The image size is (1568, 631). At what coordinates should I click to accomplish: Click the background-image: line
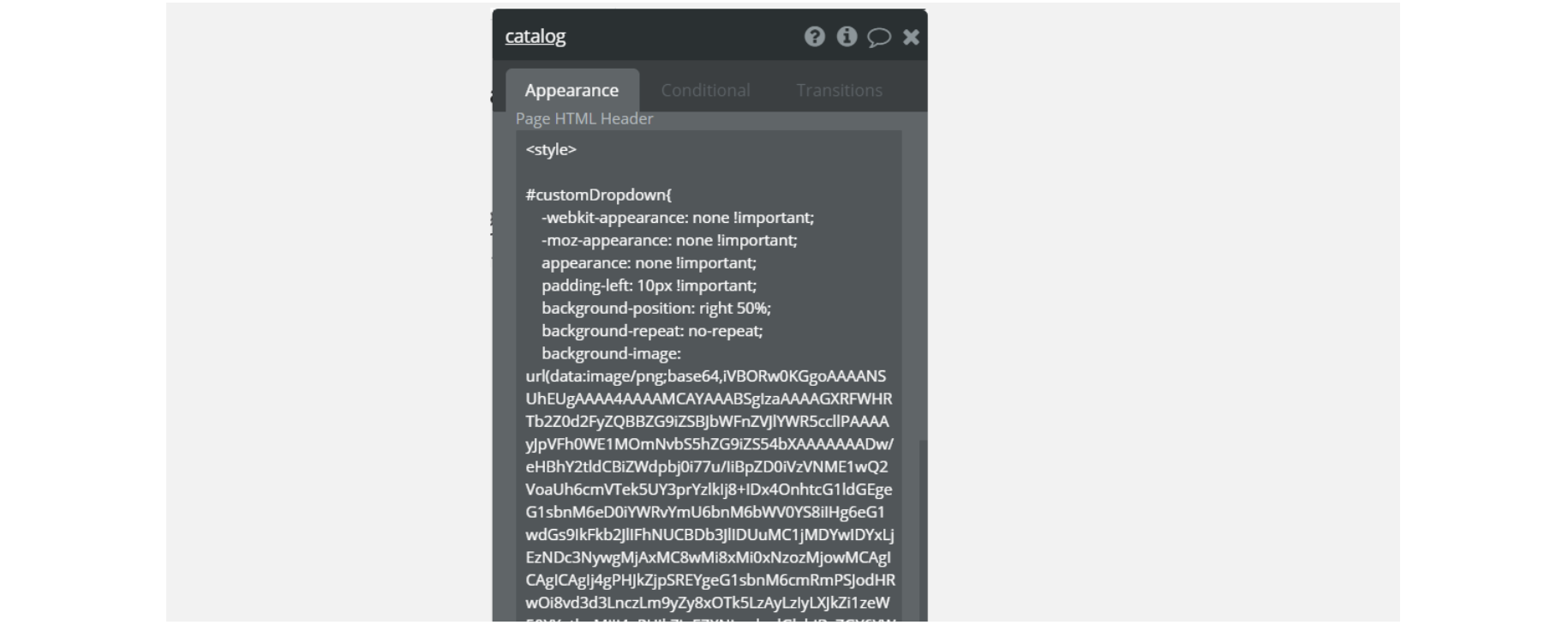pos(610,353)
